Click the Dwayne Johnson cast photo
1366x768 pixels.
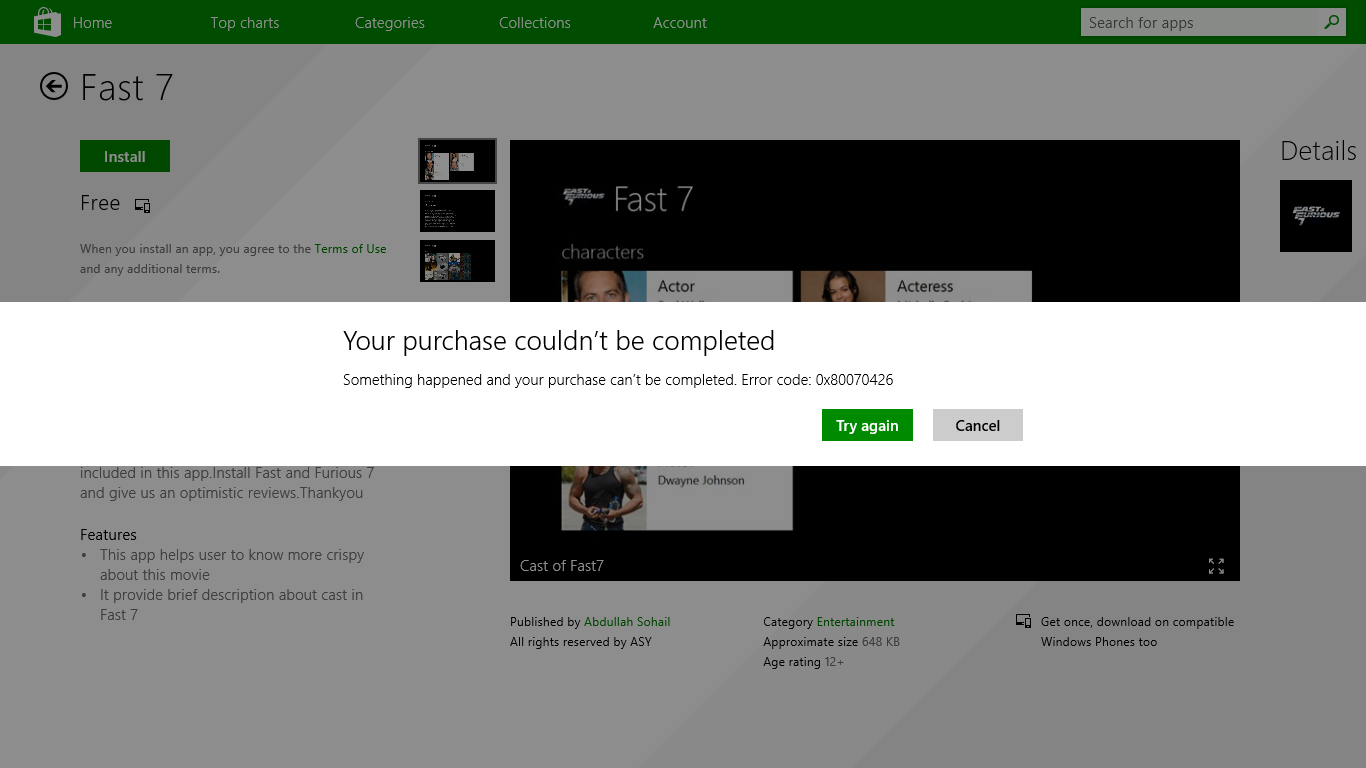[x=604, y=497]
